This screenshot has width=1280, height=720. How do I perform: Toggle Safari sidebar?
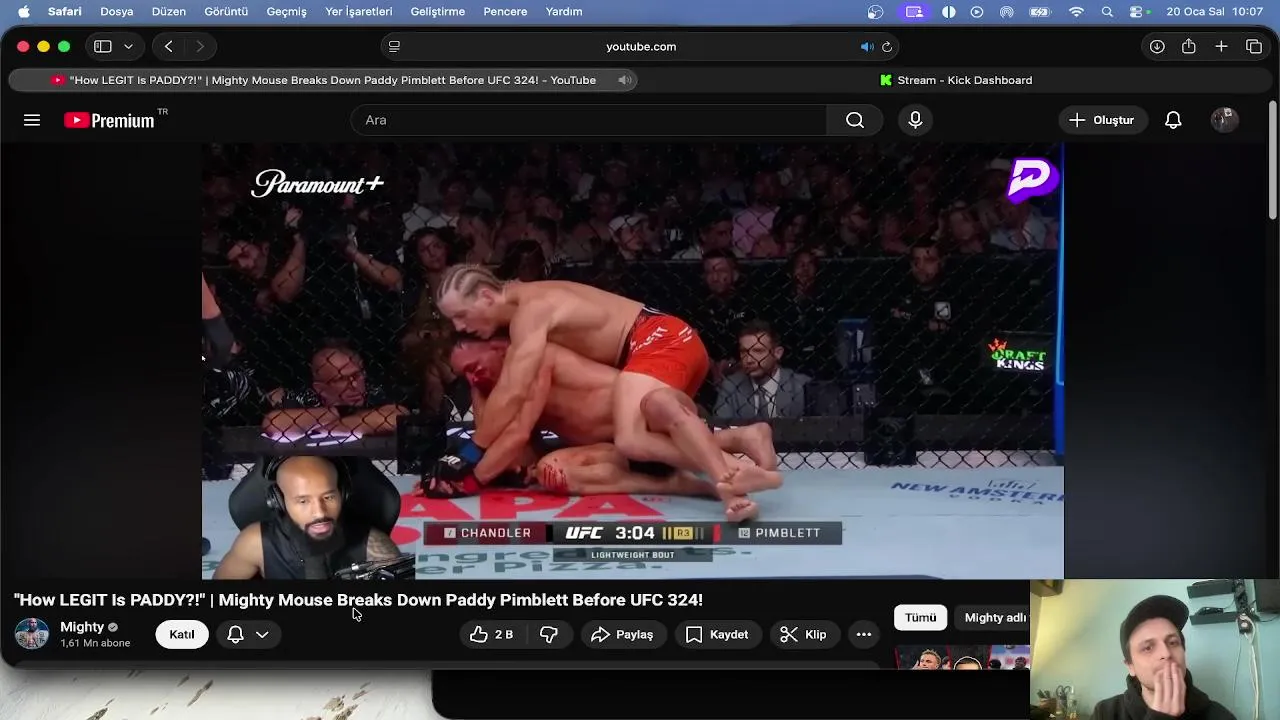102,46
